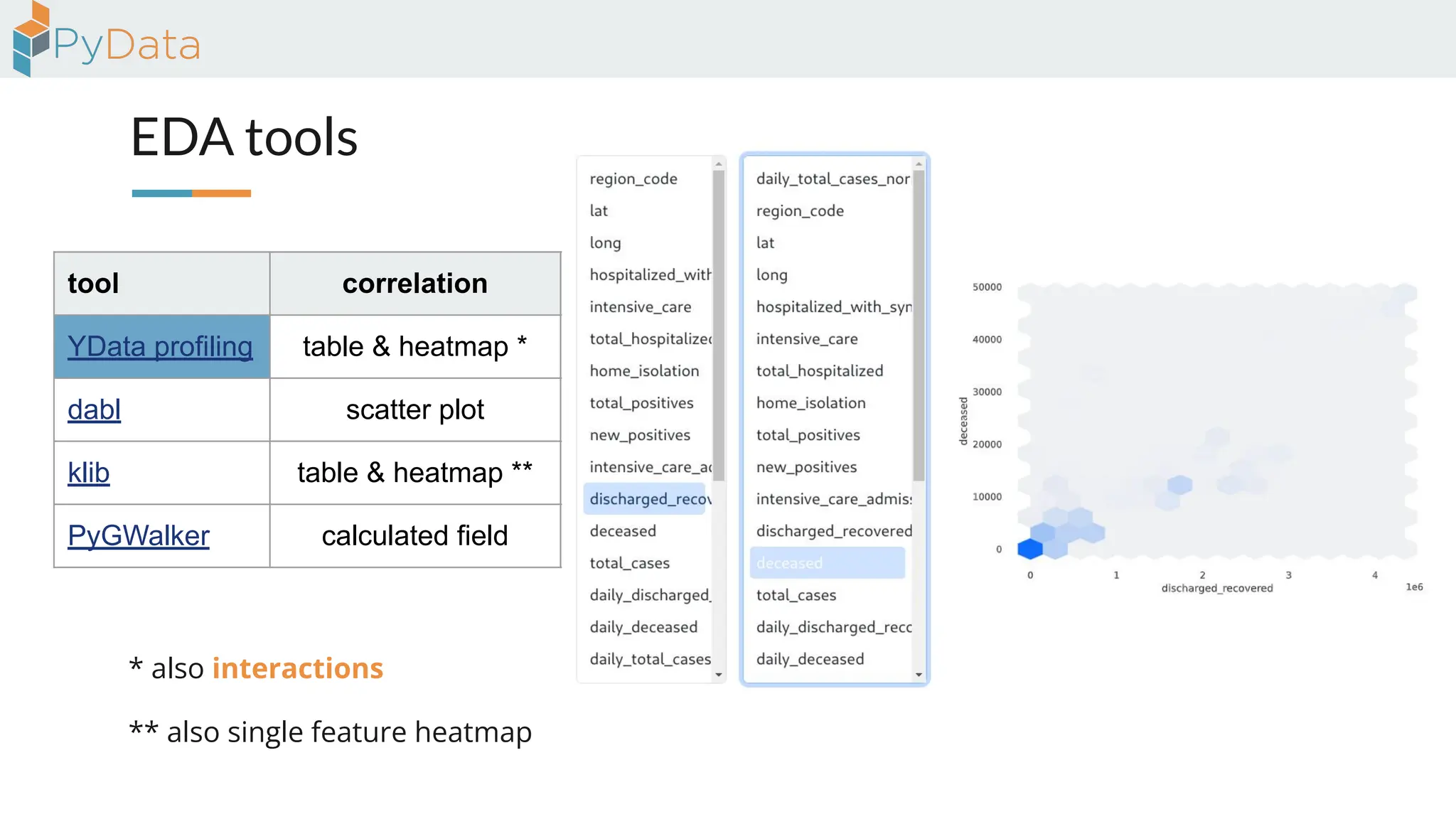Select total_cases in the left list

tap(629, 563)
